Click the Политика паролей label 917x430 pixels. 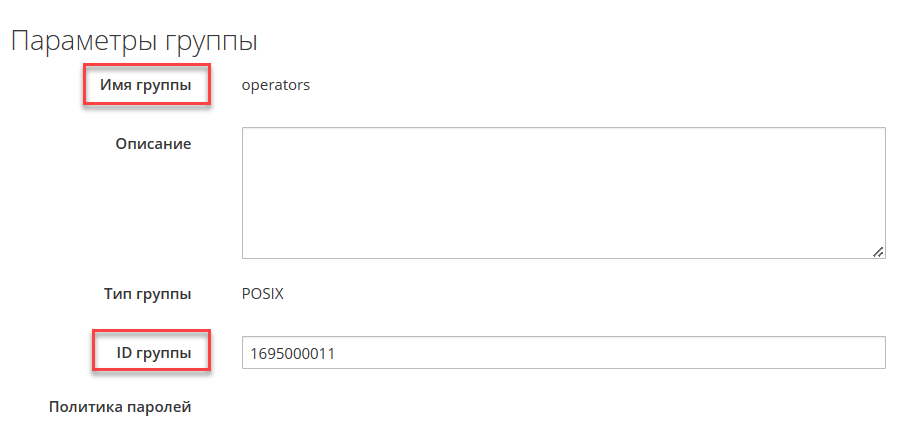(120, 407)
